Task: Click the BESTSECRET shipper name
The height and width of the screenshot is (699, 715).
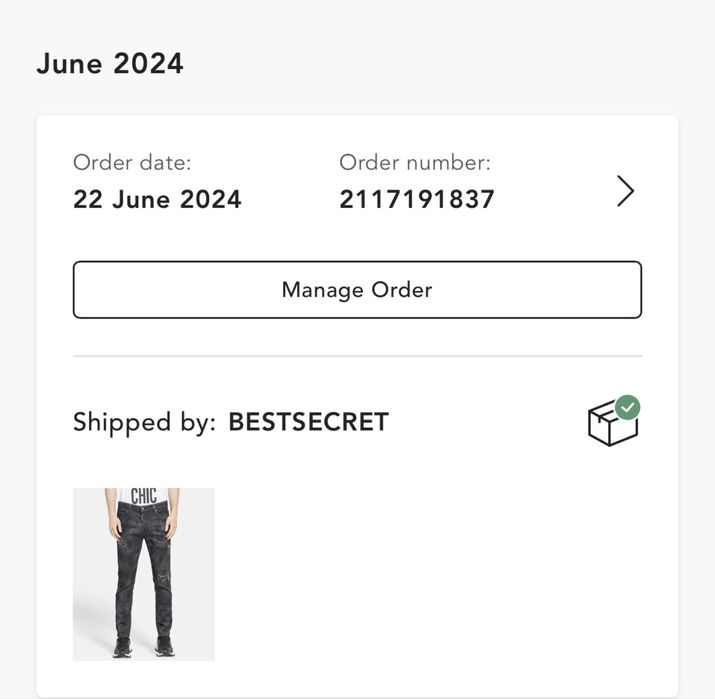Action: pos(308,422)
